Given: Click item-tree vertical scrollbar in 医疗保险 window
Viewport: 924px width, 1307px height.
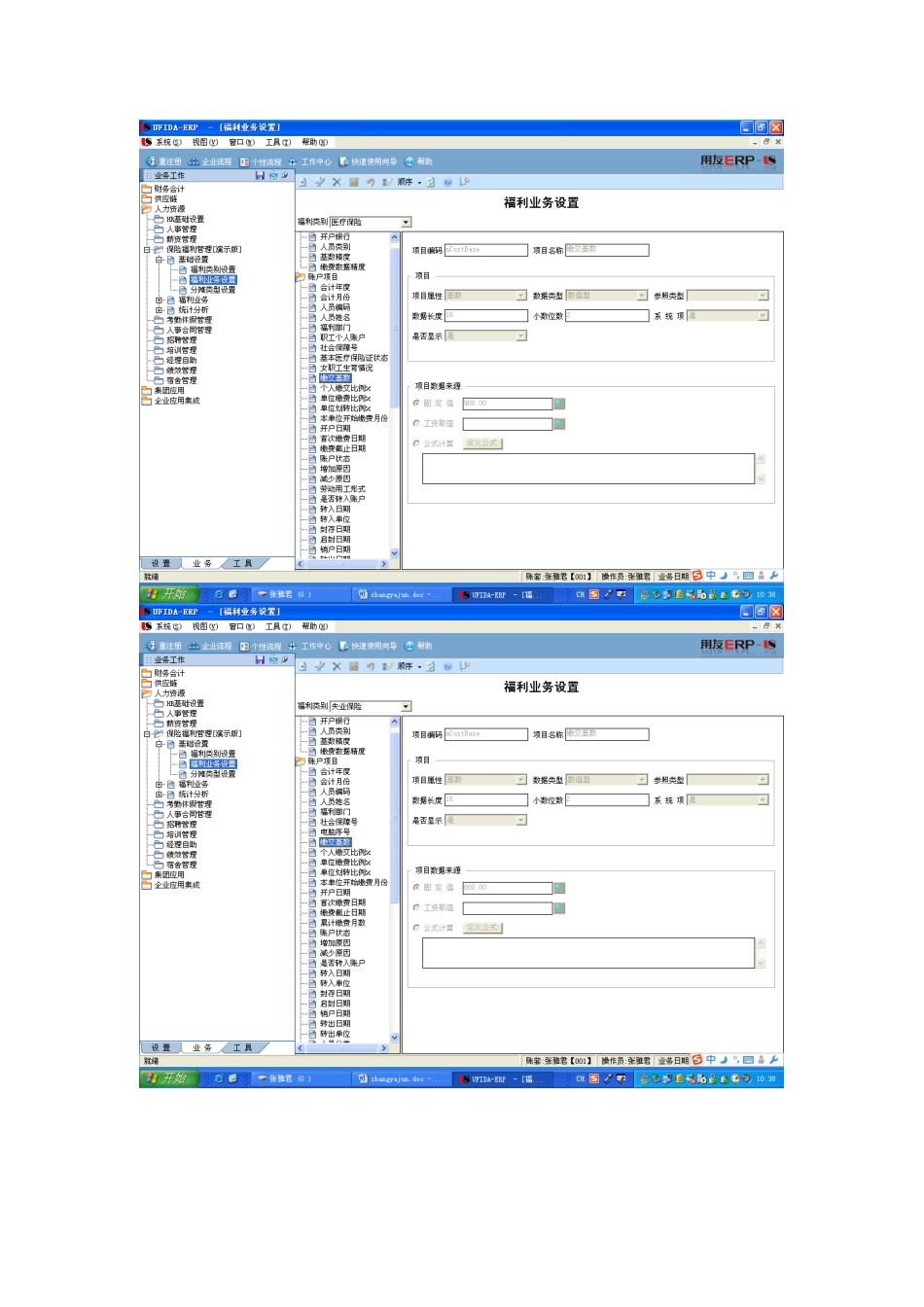Looking at the screenshot, I should coord(395,395).
